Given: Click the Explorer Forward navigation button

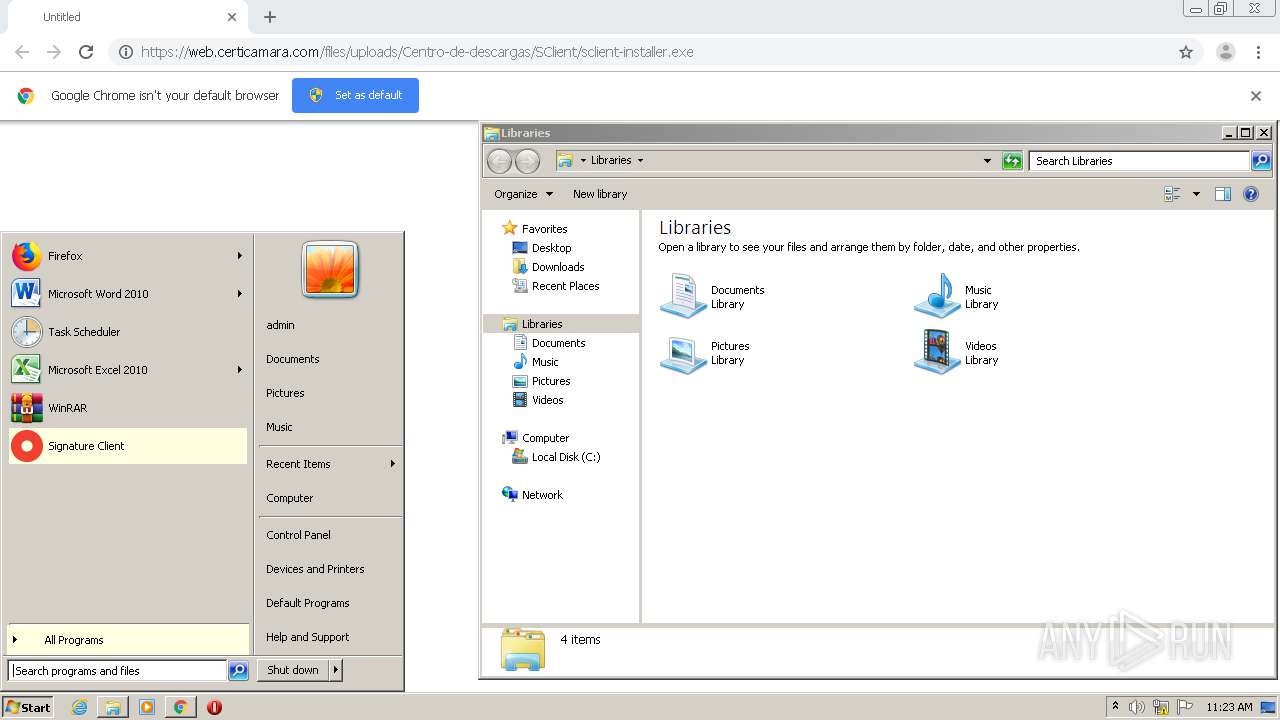Looking at the screenshot, I should 527,161.
